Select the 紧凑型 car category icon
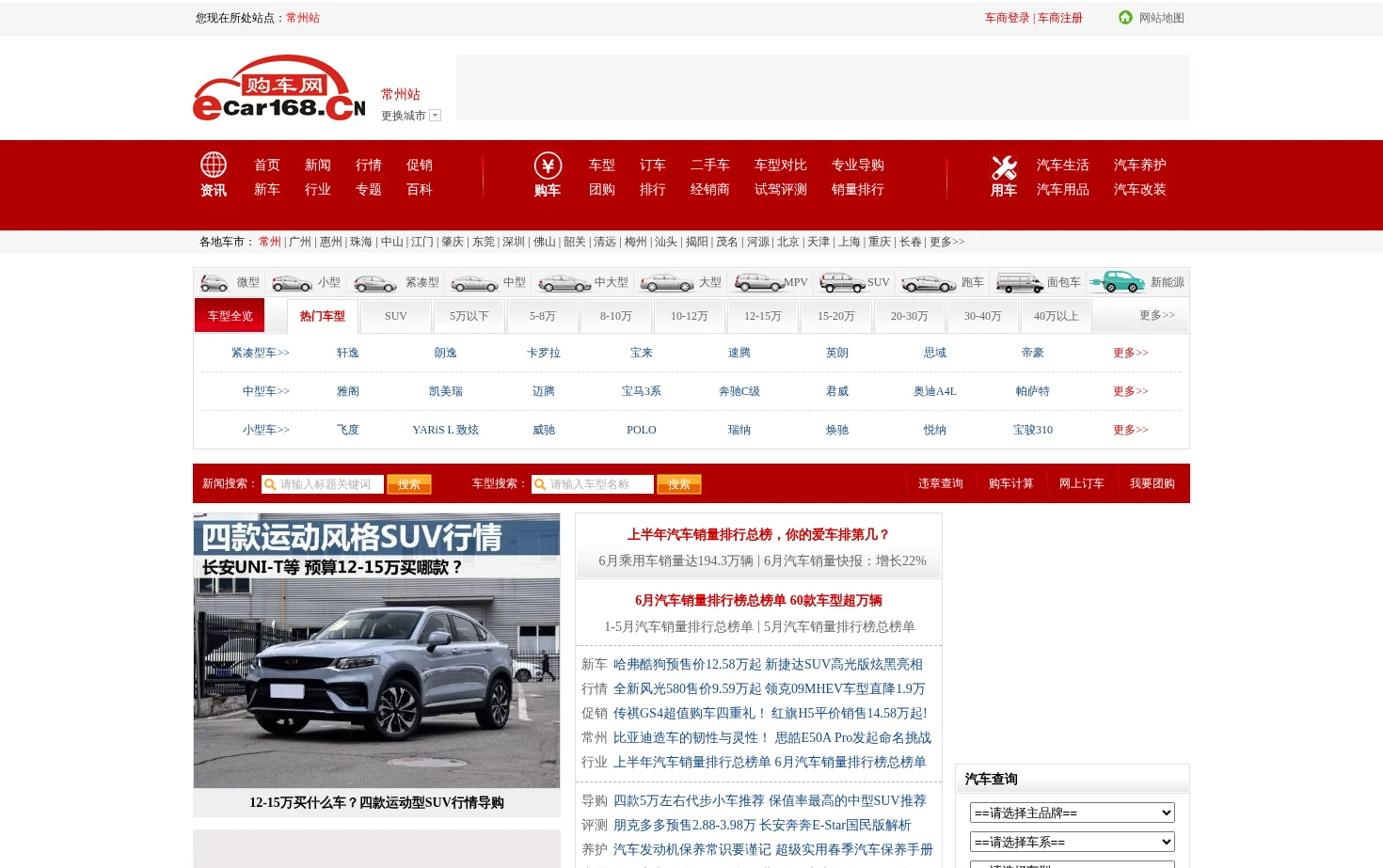 tap(375, 282)
